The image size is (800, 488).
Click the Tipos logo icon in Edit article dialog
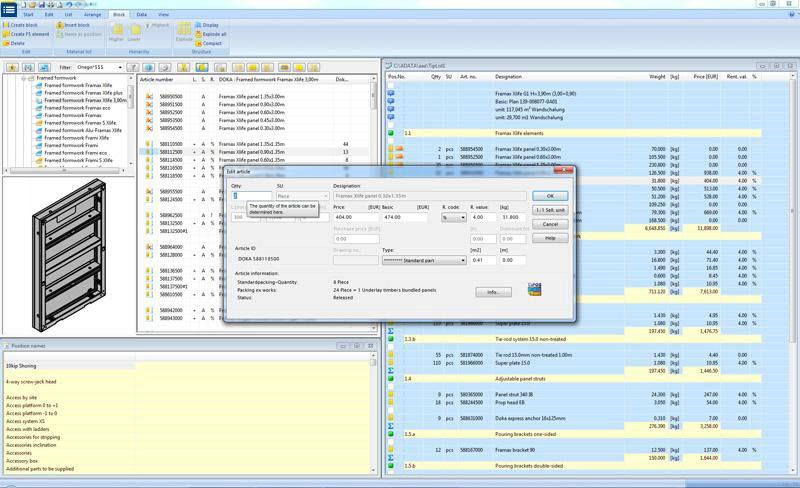pyautogui.click(x=534, y=289)
